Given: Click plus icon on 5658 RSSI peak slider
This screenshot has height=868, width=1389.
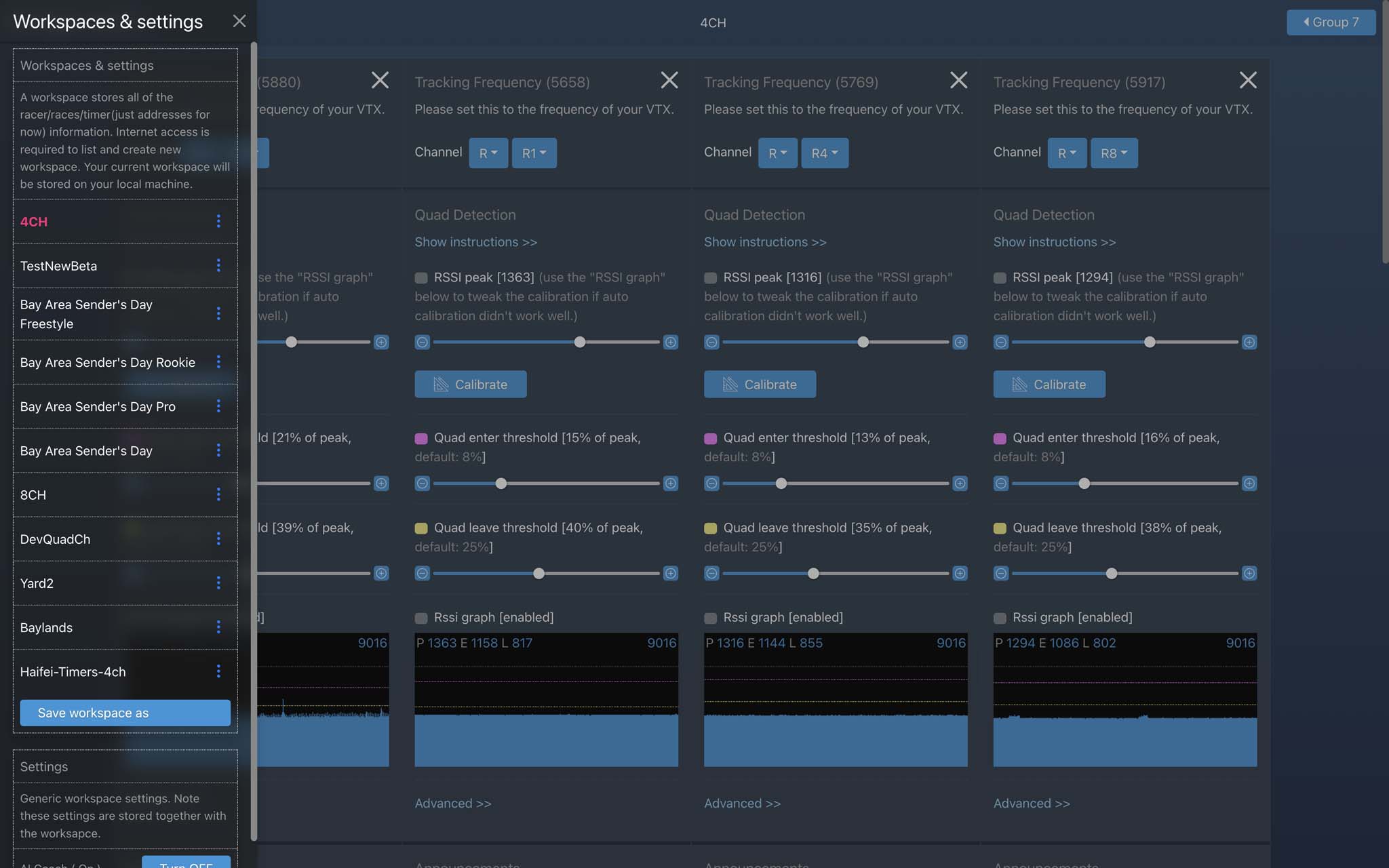Looking at the screenshot, I should click(x=670, y=342).
